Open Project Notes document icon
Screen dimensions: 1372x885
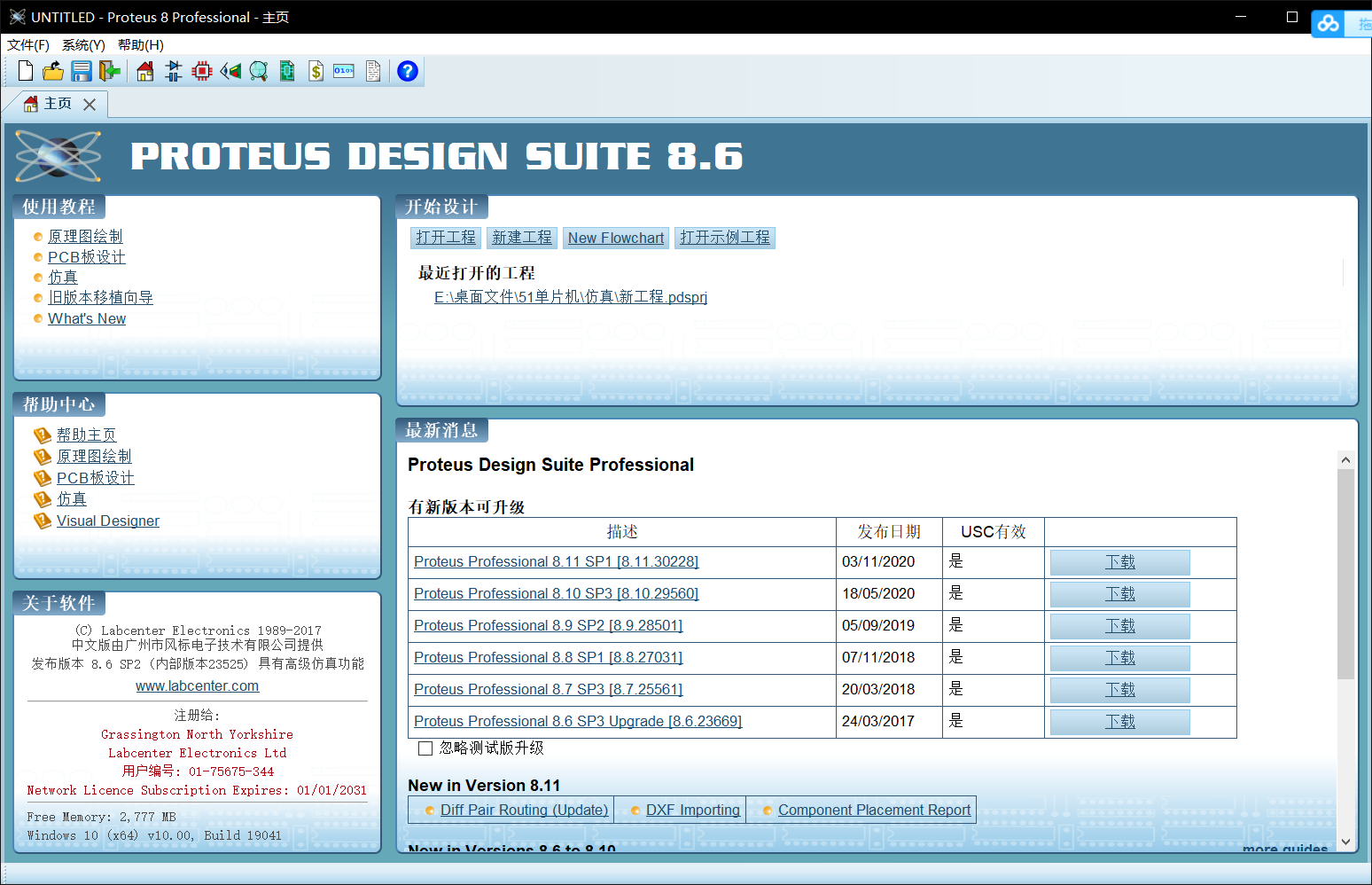(373, 71)
